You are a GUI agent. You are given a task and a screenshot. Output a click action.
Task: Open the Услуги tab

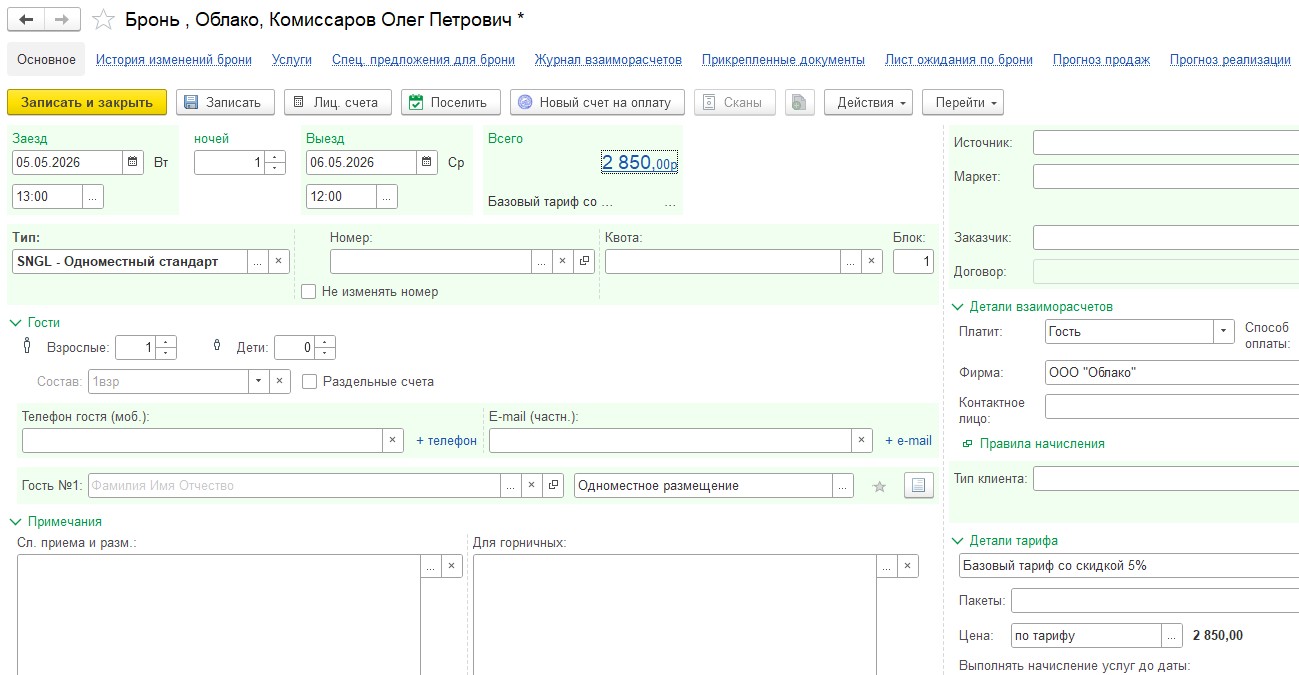pos(292,59)
